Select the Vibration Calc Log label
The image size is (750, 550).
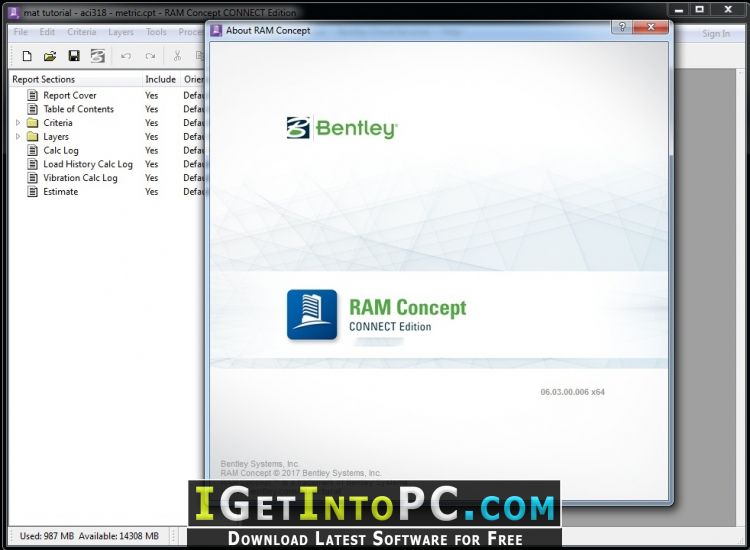point(80,178)
